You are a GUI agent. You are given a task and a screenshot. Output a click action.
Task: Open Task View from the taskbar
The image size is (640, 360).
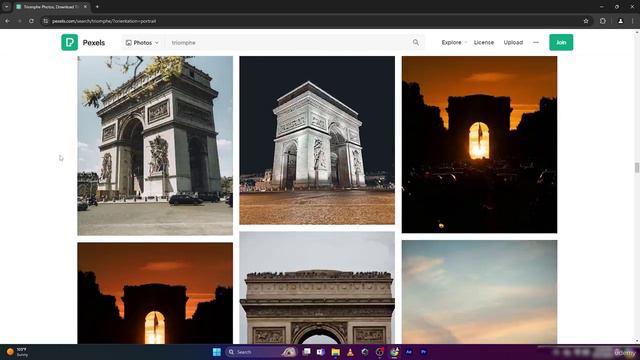[306, 352]
